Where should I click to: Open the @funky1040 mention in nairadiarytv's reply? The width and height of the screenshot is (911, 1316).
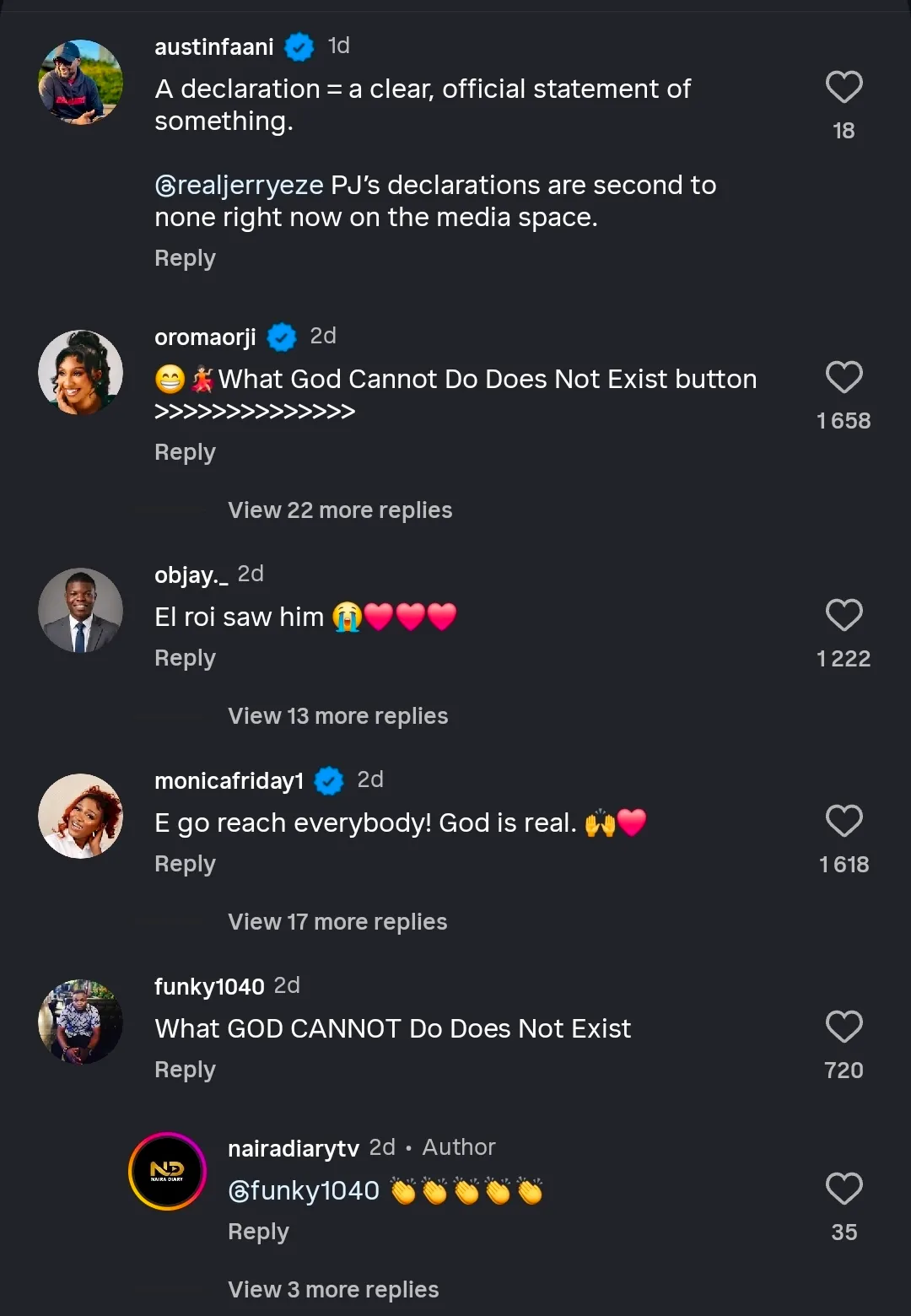[x=304, y=1191]
